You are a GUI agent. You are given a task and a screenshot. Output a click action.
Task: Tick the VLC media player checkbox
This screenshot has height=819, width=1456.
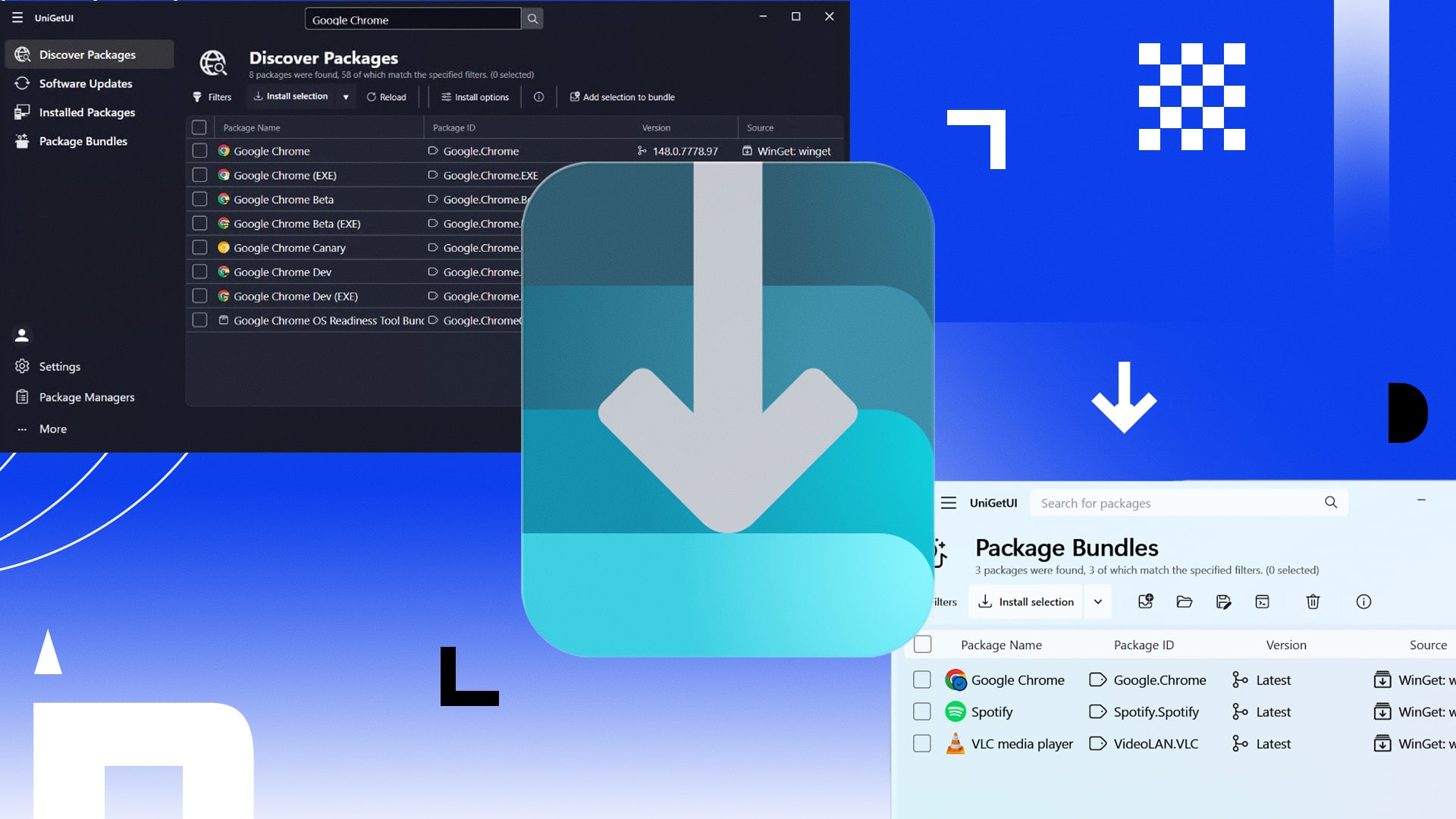[922, 743]
